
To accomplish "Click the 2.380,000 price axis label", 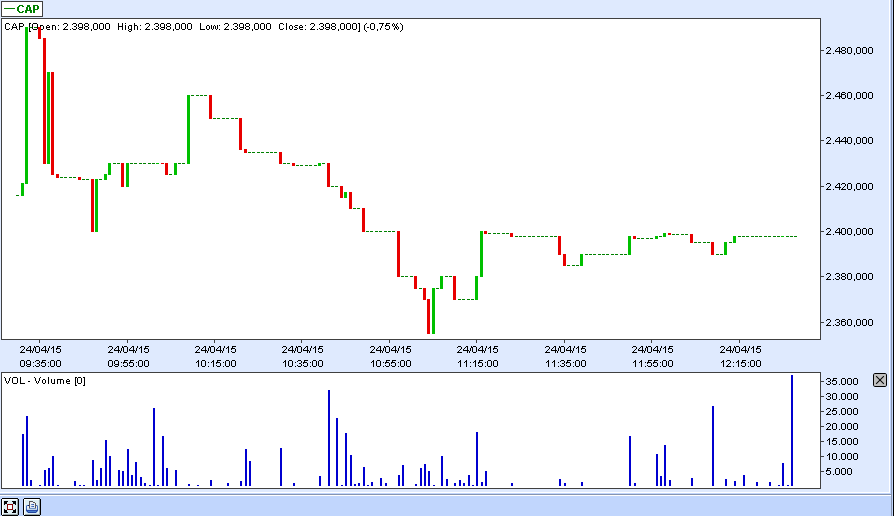I will pos(850,277).
